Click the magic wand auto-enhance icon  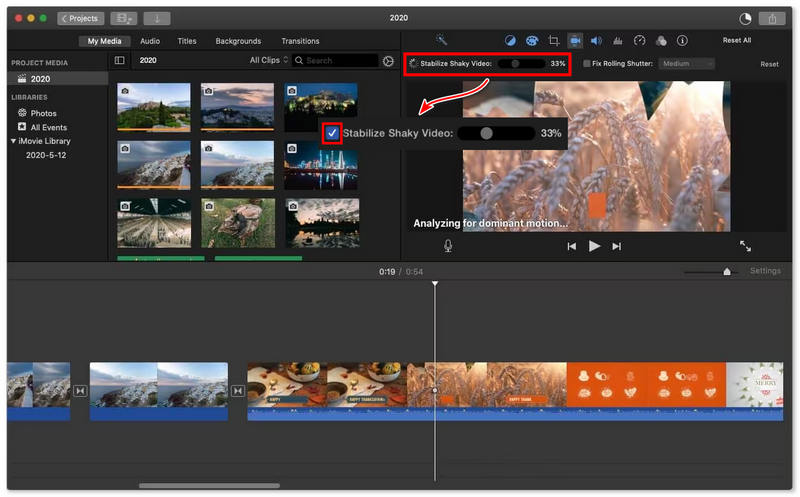(x=442, y=41)
